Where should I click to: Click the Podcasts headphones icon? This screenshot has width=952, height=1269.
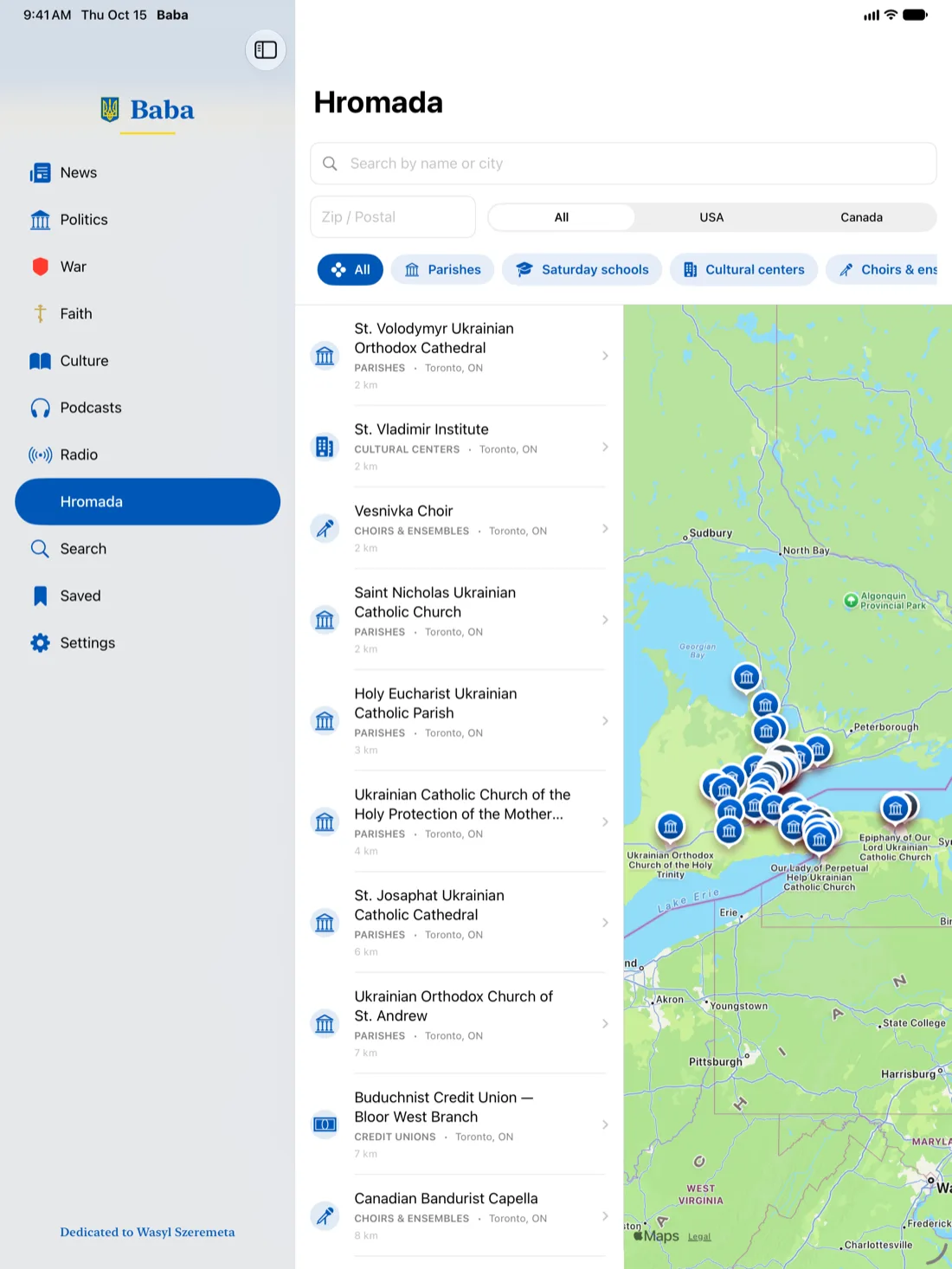[x=40, y=408]
